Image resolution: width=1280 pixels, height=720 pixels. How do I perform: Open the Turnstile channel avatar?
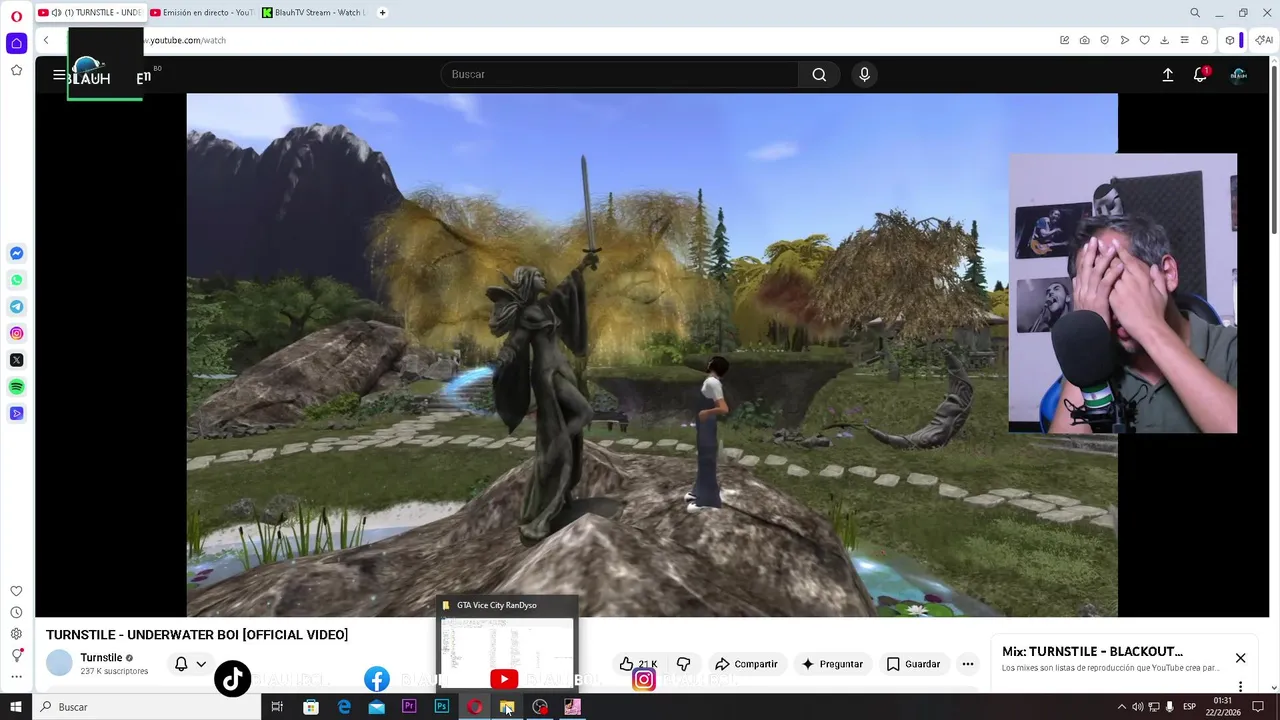tap(60, 663)
